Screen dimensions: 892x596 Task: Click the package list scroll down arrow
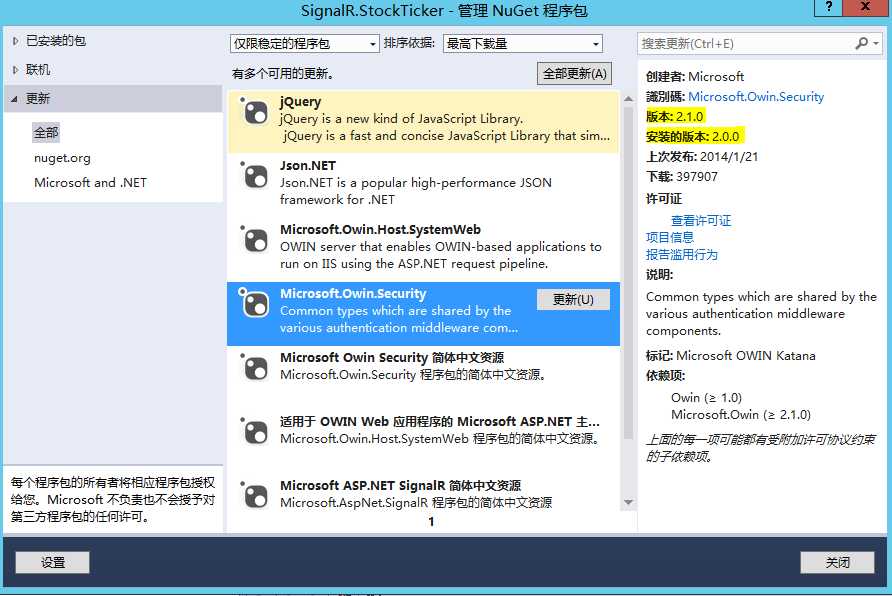click(628, 502)
